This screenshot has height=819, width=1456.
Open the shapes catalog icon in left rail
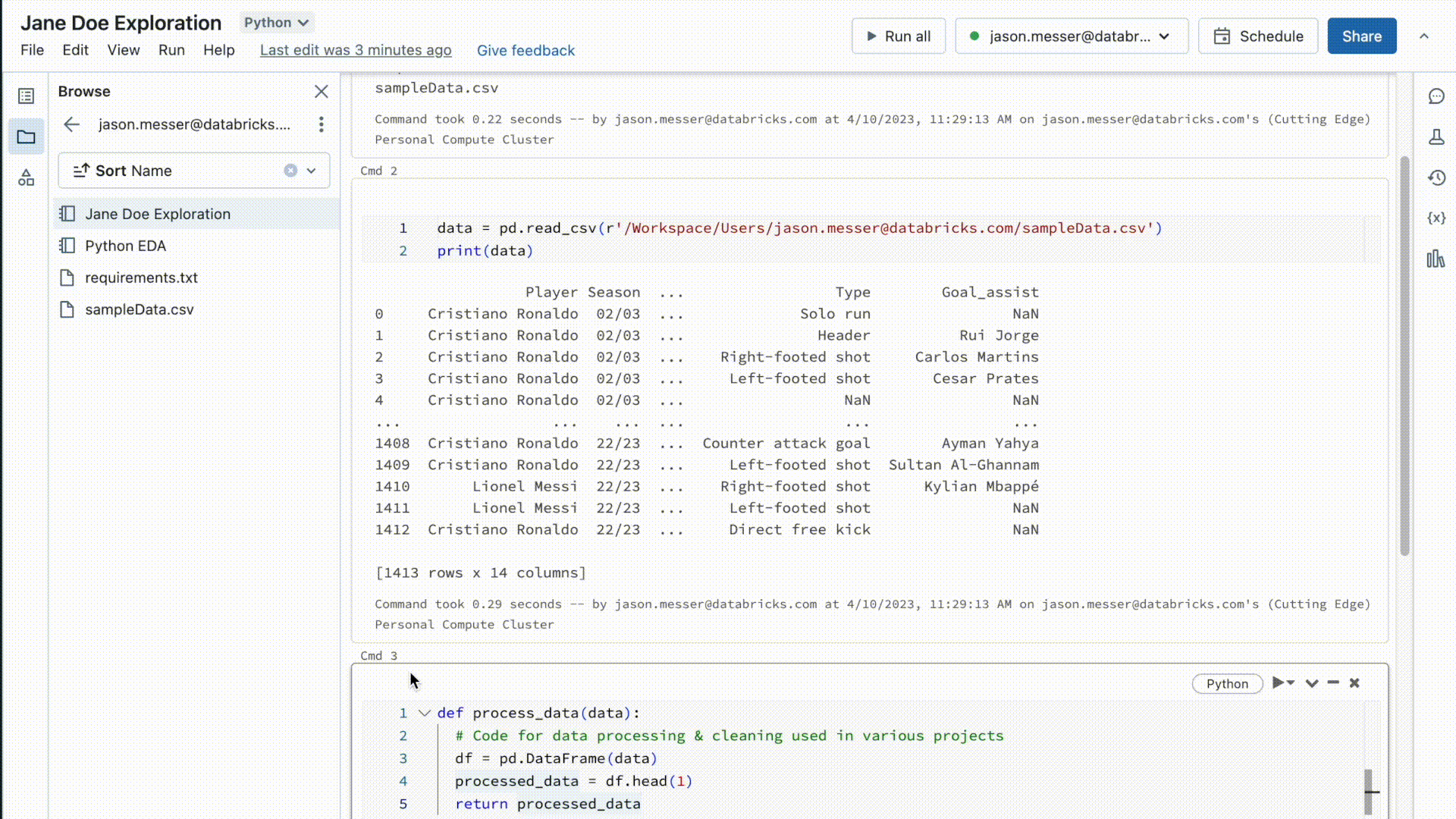click(26, 178)
